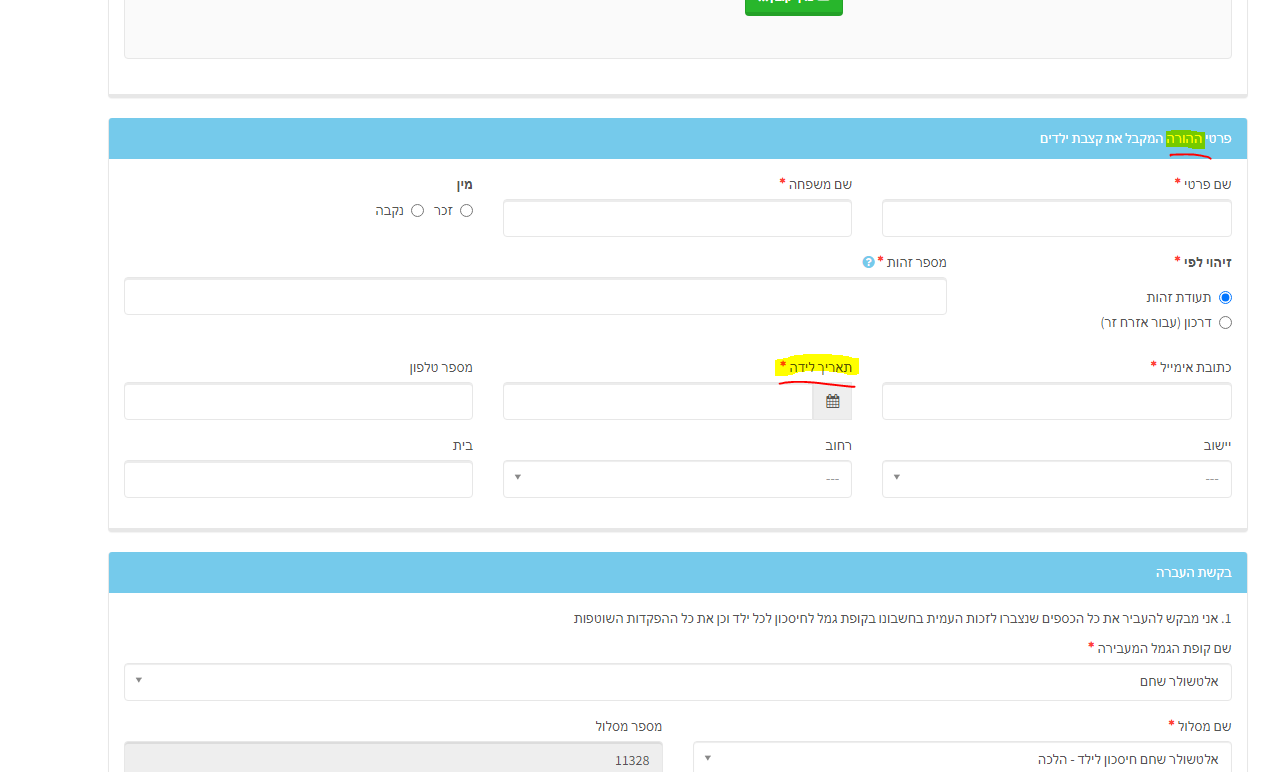Click the מספר מסלול field showing 11328

[x=393, y=758]
